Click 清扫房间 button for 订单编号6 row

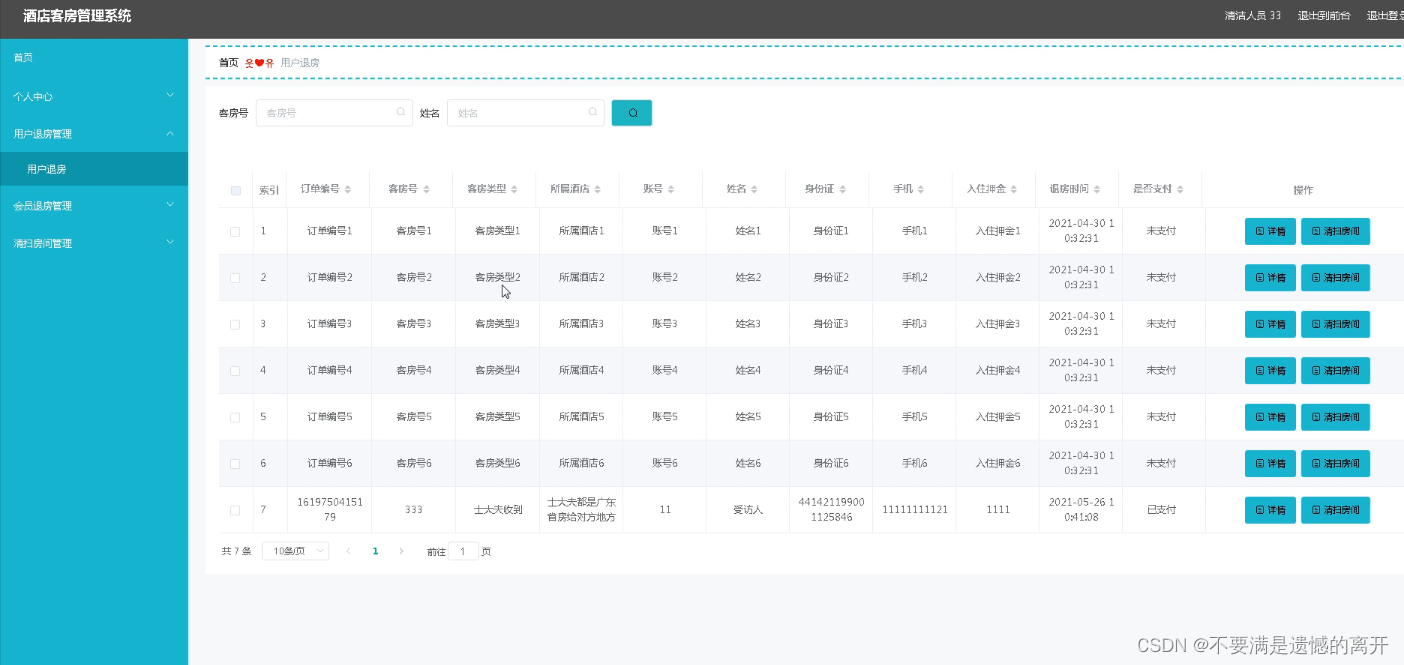coord(1335,464)
